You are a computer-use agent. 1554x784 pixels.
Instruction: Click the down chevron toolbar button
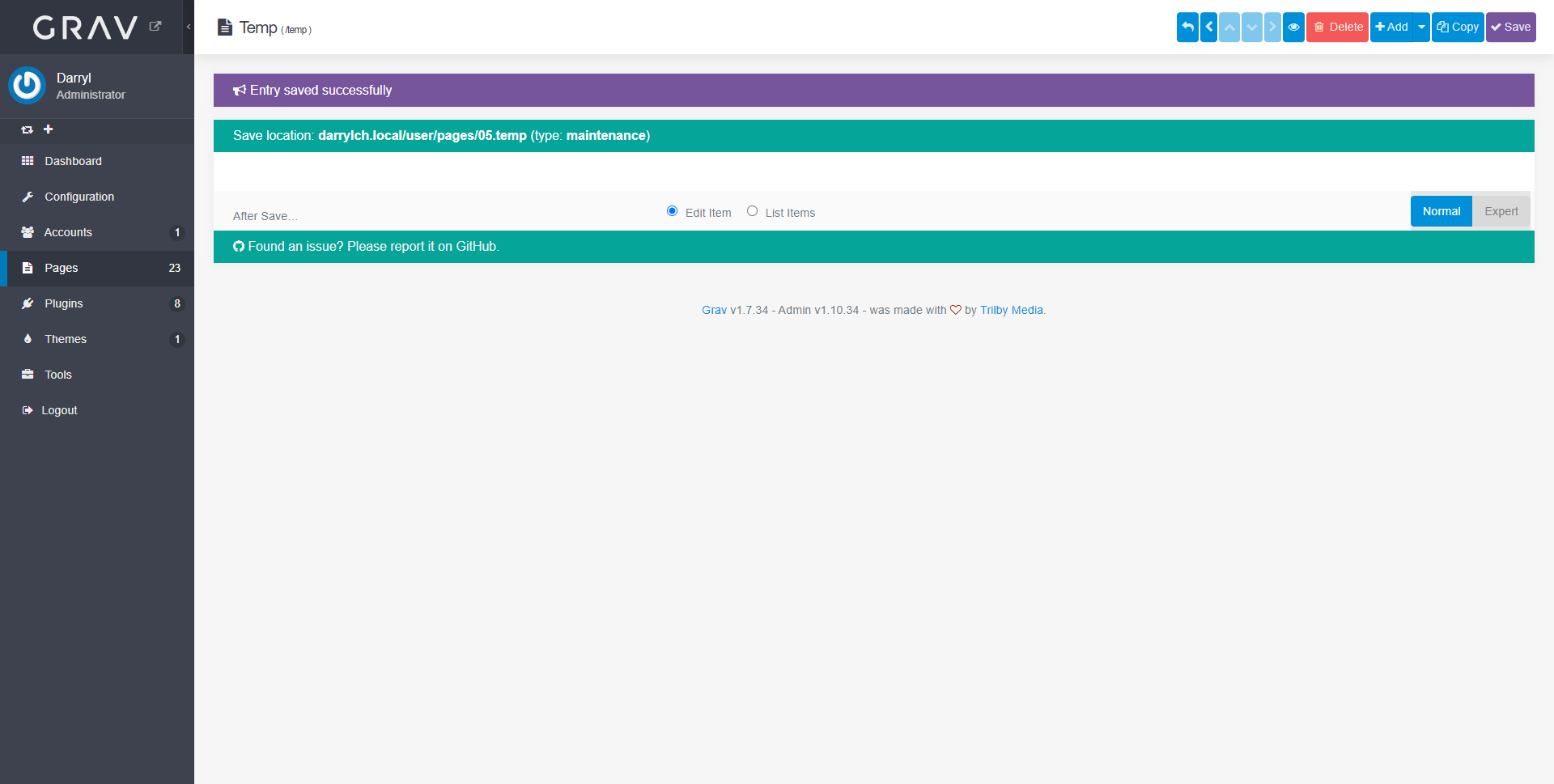tap(1252, 27)
